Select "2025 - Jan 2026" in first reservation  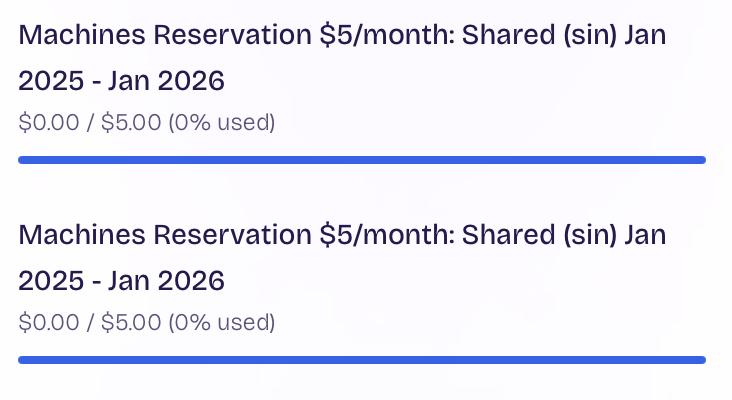(x=121, y=82)
